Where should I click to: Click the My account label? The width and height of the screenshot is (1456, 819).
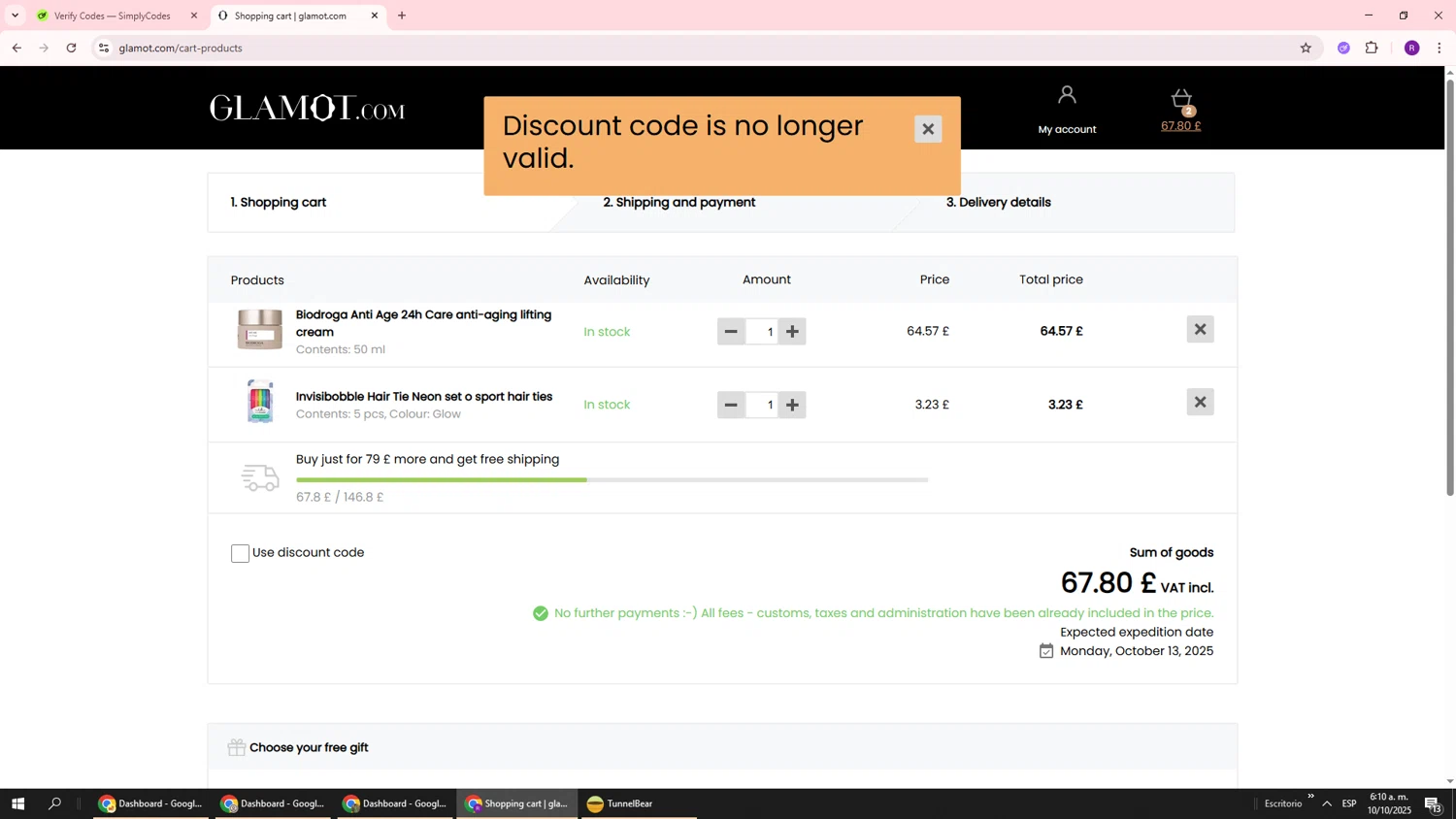click(x=1067, y=129)
